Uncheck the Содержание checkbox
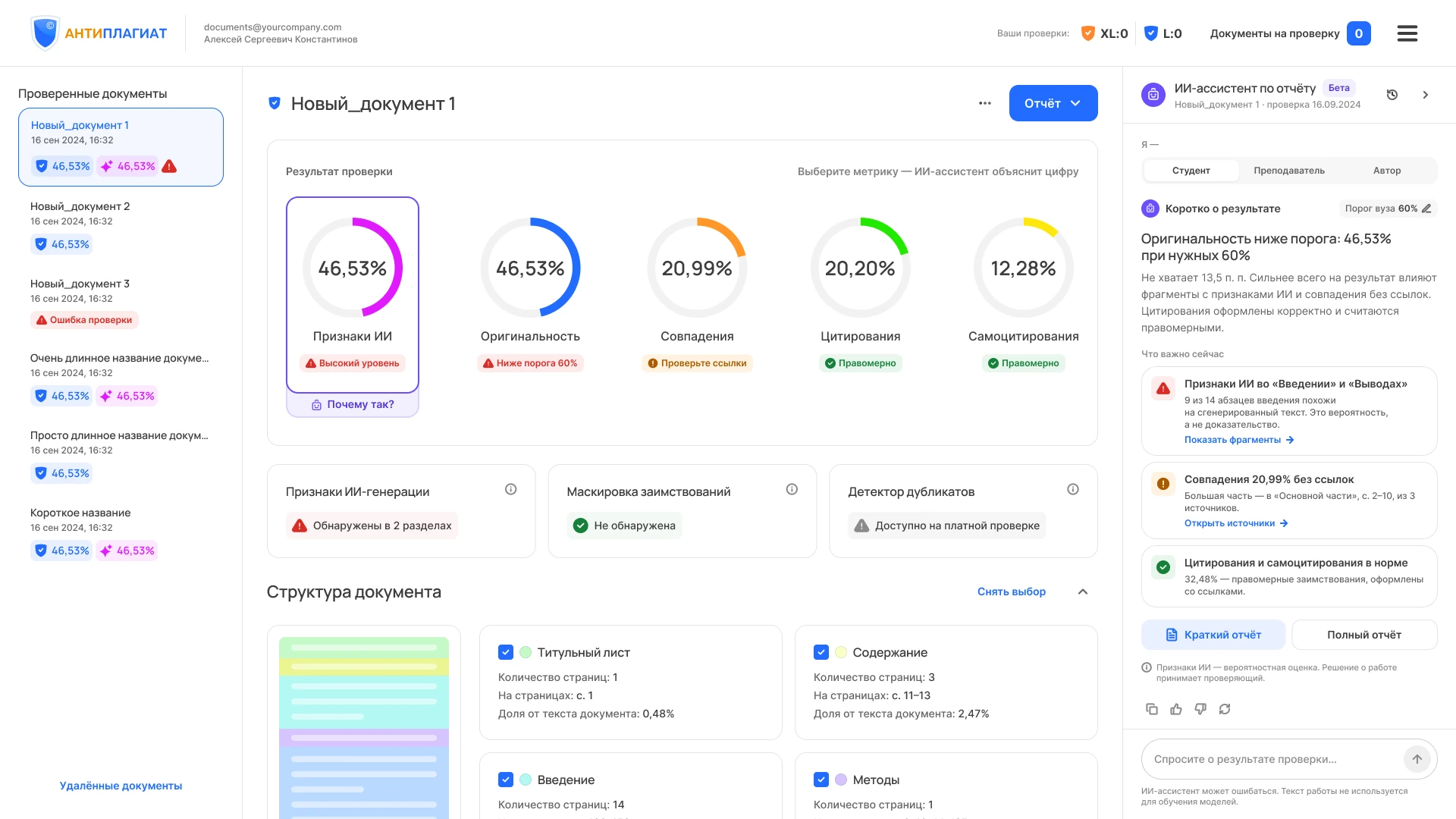1456x819 pixels. (x=821, y=652)
